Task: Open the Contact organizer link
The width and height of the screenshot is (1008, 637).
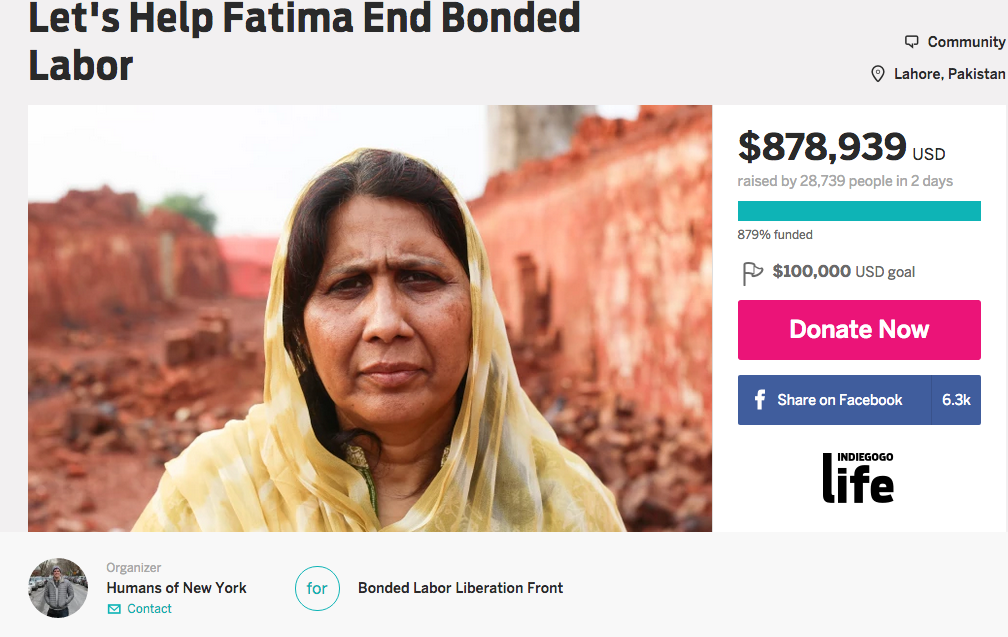Action: [149, 609]
